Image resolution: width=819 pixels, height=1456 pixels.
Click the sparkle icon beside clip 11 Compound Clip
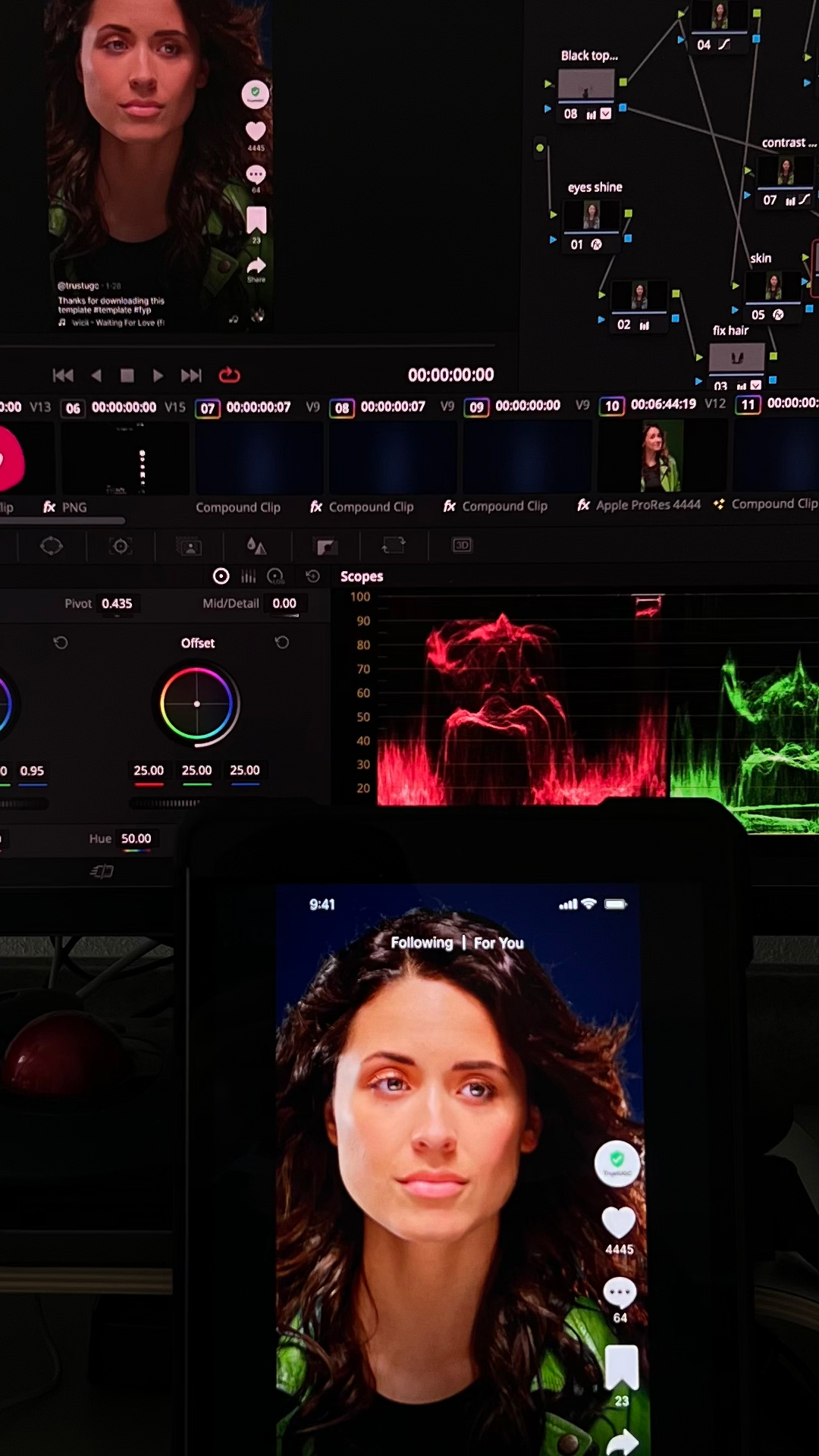tap(719, 504)
